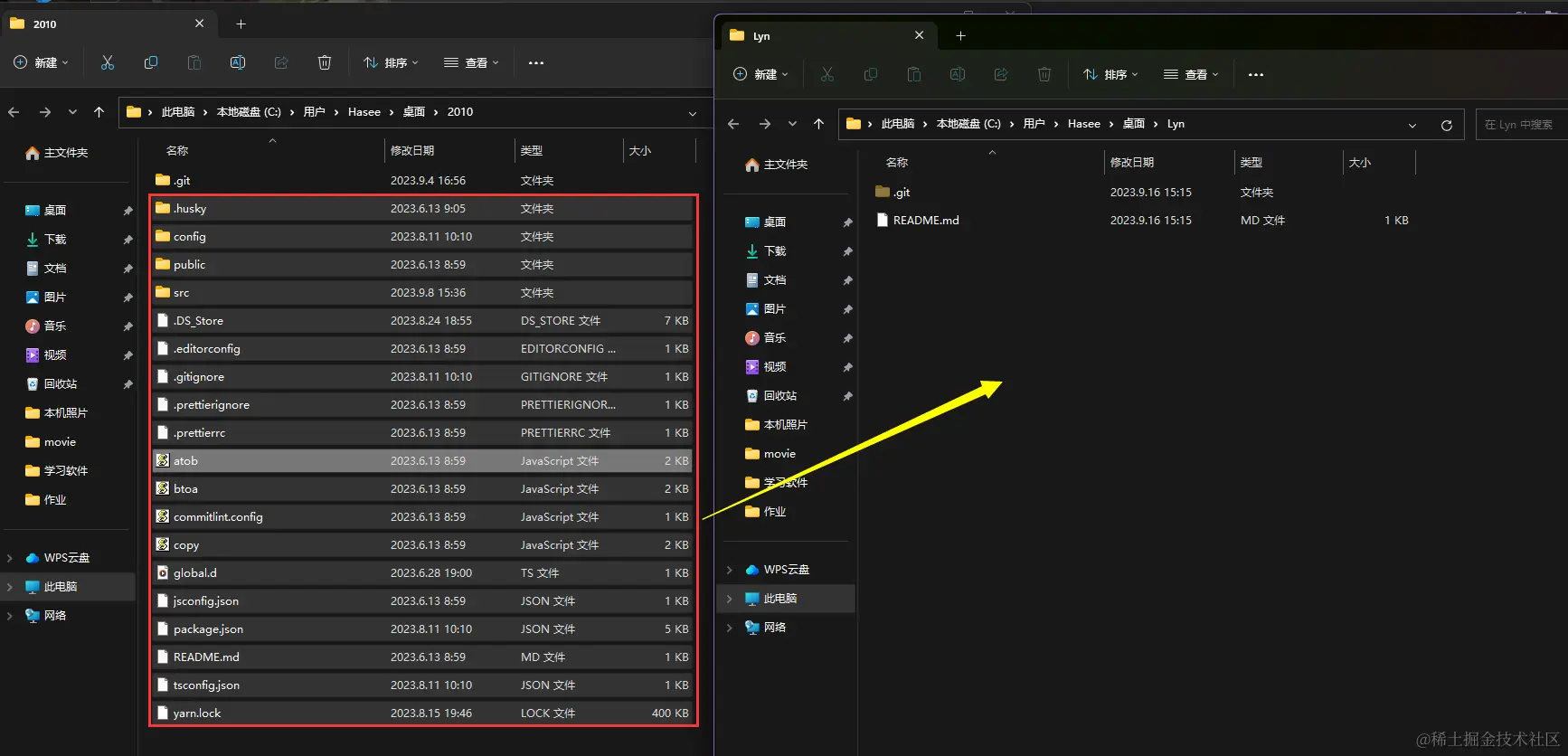
Task: Go up one level in Lyn window
Action: coord(818,124)
